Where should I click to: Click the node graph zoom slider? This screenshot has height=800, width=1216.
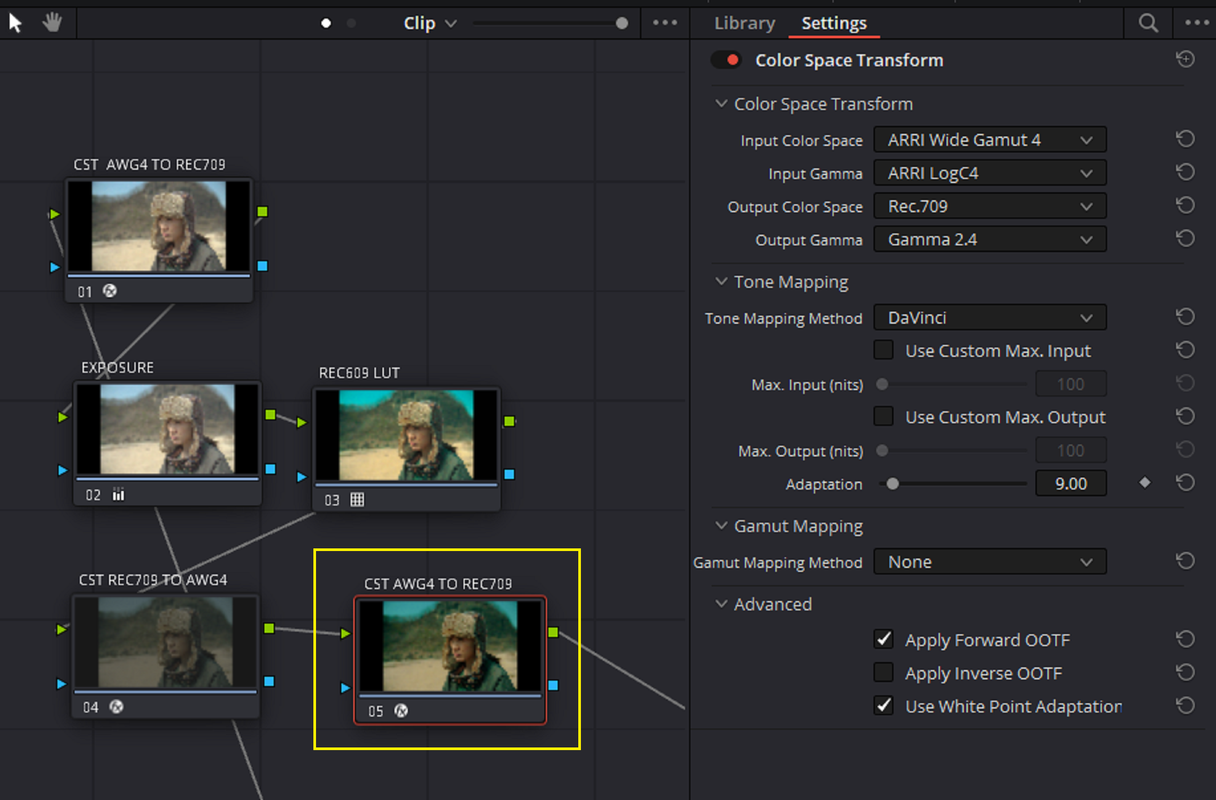coord(549,23)
